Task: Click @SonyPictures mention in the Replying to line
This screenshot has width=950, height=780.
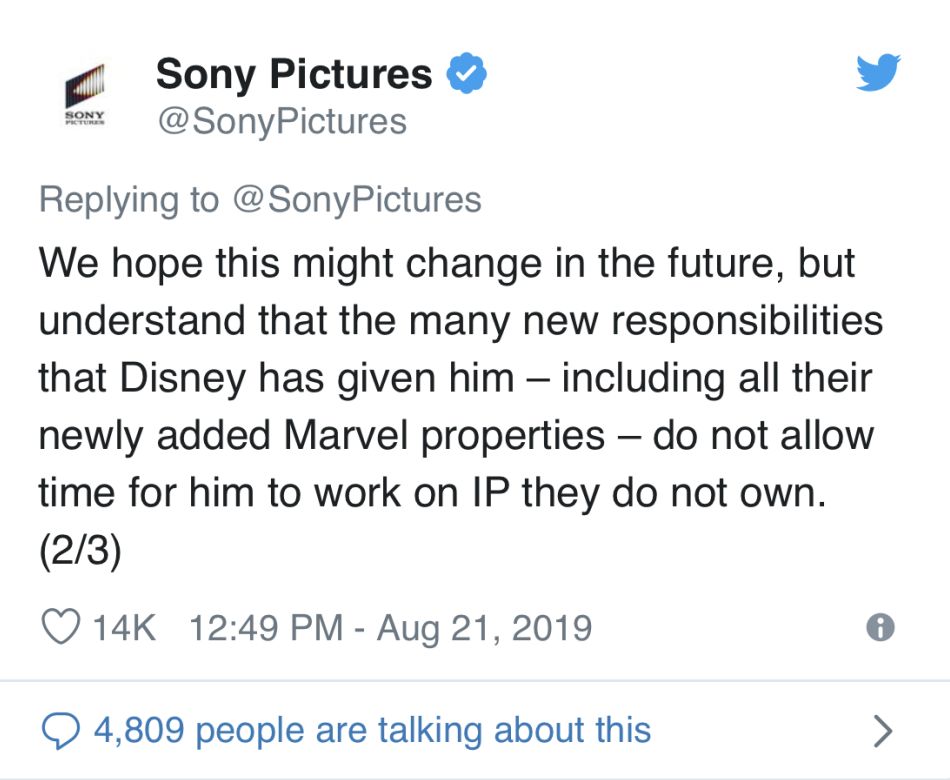Action: [x=356, y=199]
